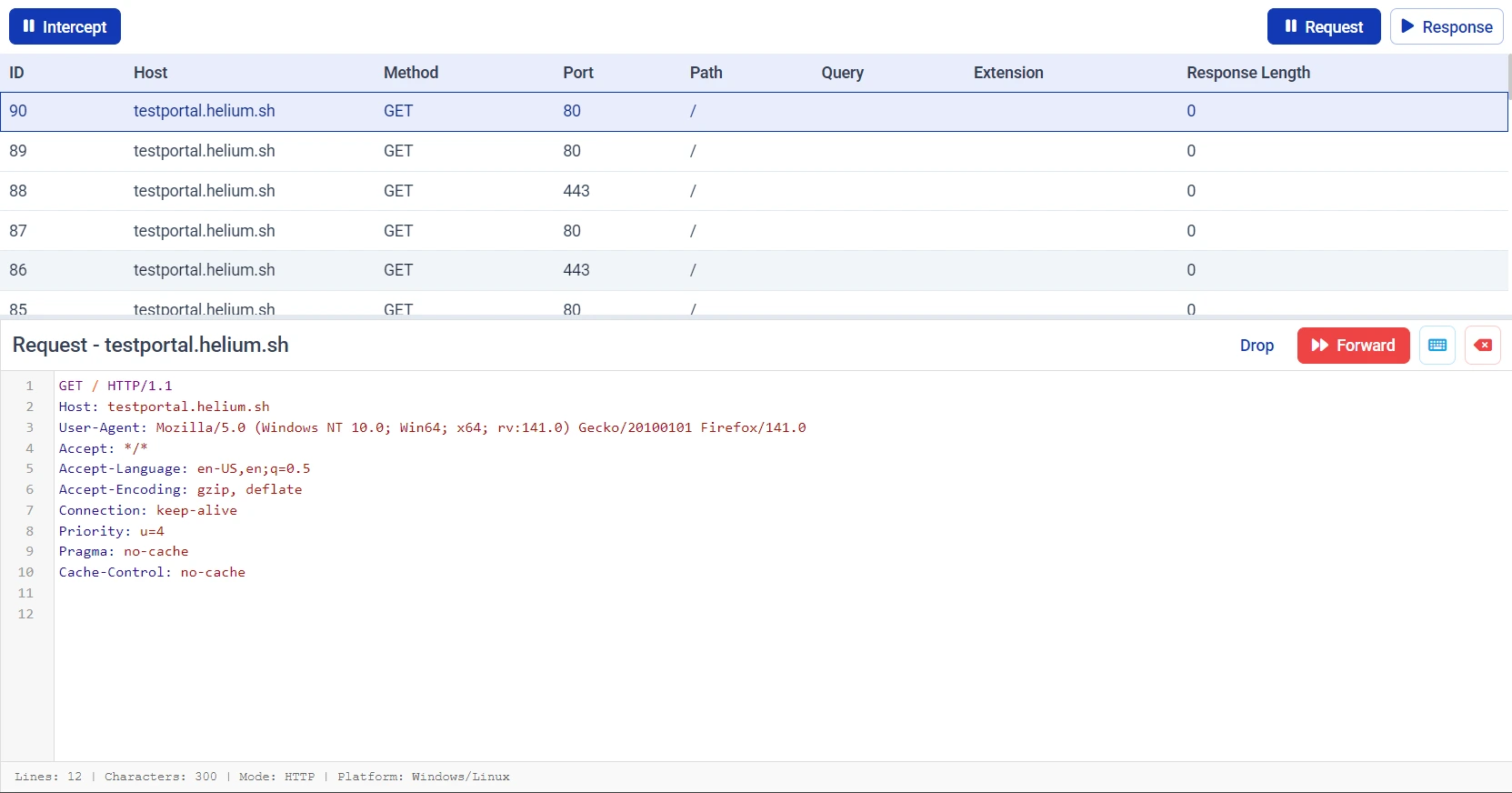Select request row with ID 86

click(x=755, y=270)
